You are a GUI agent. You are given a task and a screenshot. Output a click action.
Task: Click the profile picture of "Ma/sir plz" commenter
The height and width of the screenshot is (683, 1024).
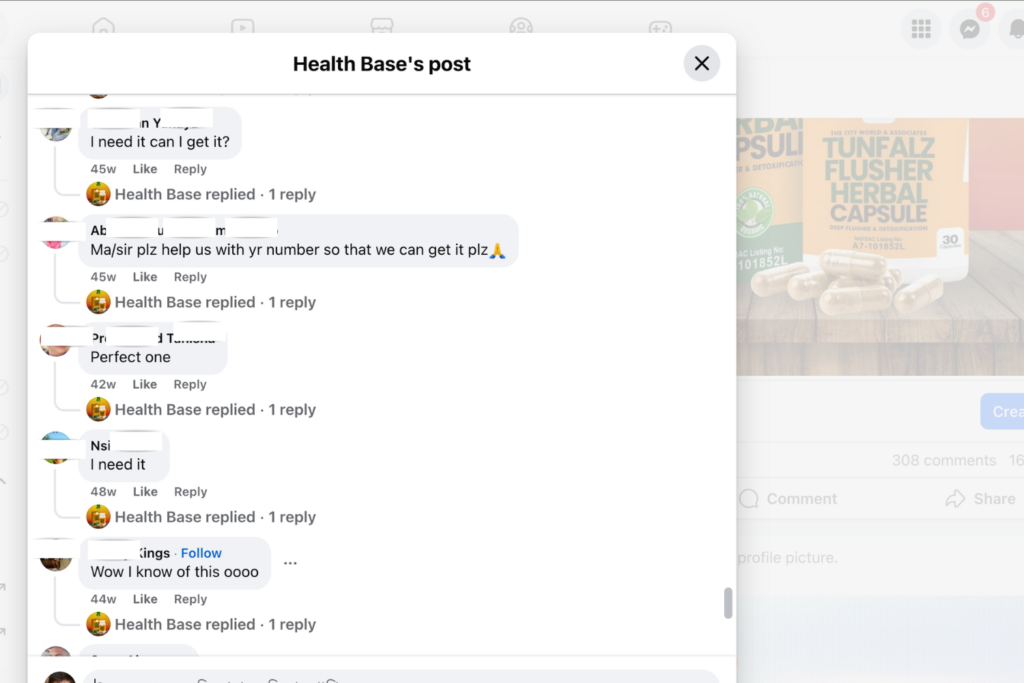(x=56, y=233)
